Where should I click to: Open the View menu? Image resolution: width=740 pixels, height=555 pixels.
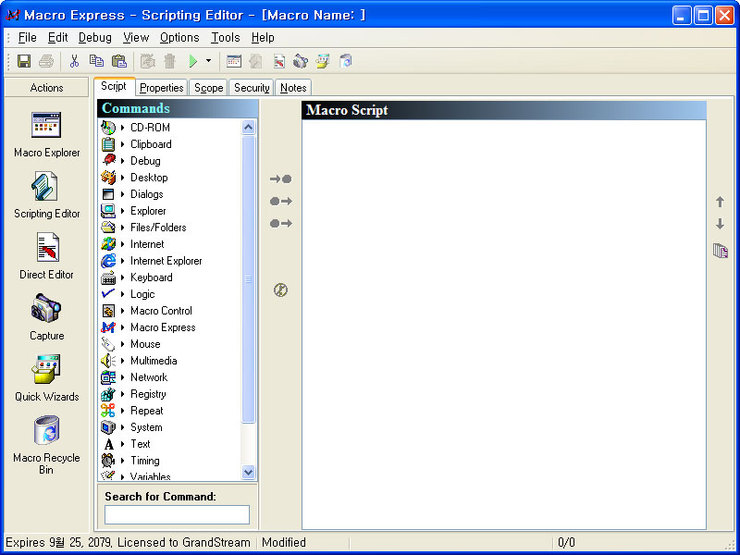pos(136,37)
